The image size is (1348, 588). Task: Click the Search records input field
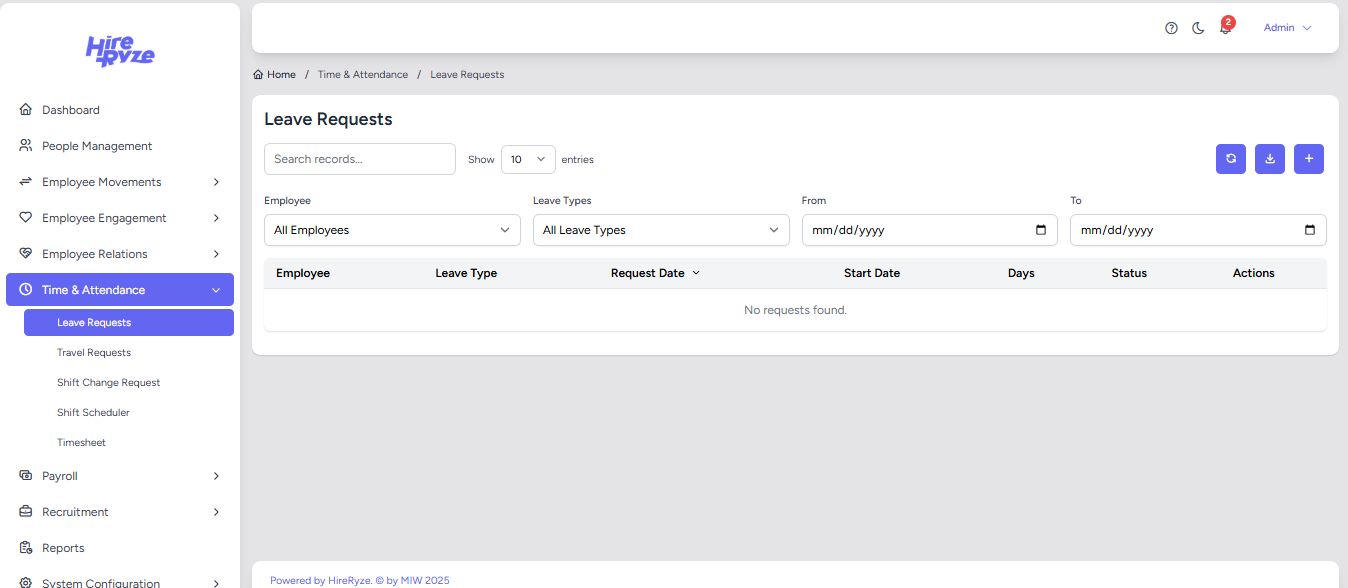click(359, 159)
